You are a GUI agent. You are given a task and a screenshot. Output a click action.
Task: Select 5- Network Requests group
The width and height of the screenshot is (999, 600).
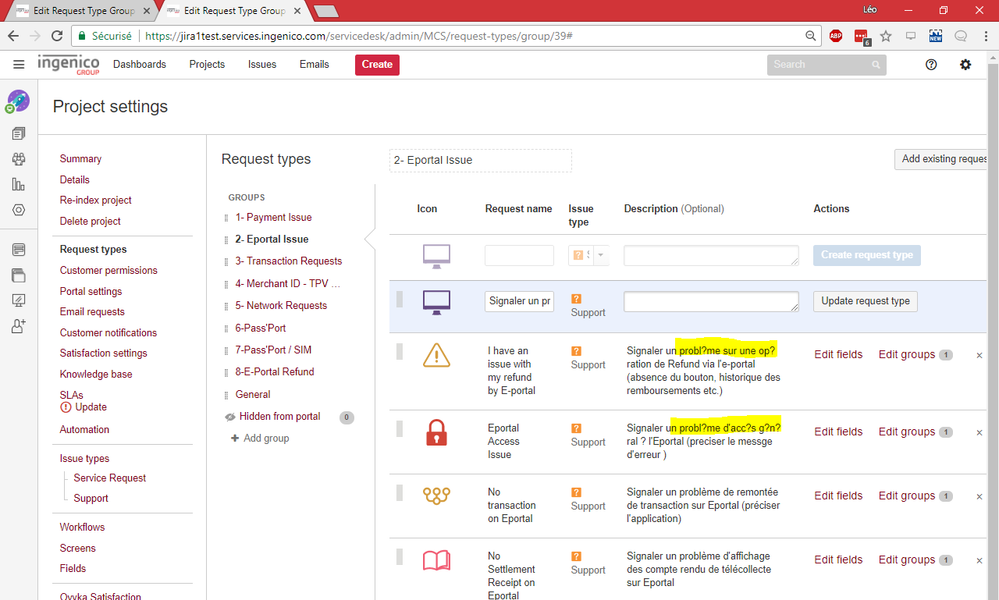tap(281, 306)
